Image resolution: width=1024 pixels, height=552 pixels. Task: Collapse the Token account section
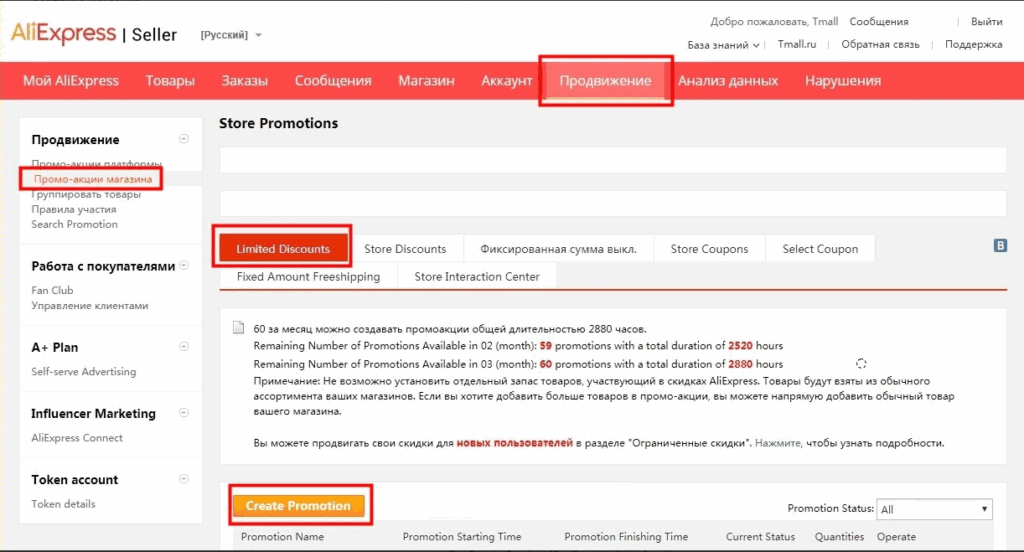point(183,479)
